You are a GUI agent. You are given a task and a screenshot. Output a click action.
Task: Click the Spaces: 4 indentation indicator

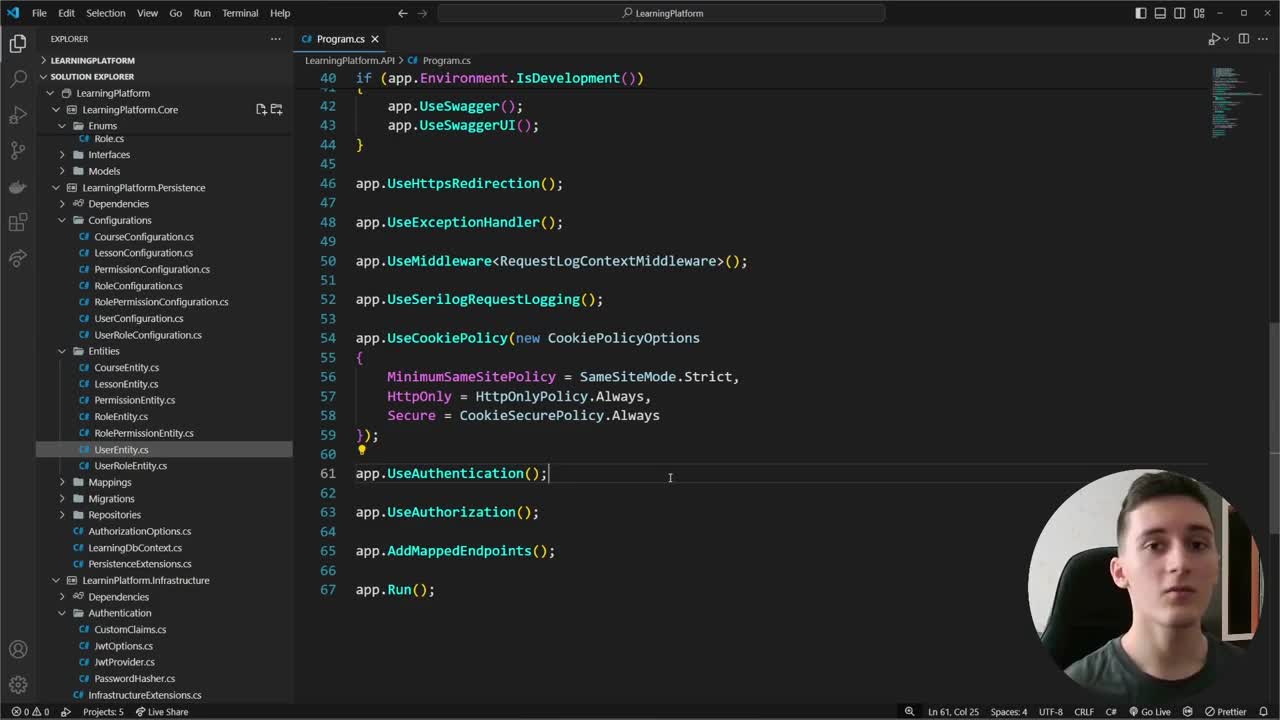pyautogui.click(x=1008, y=712)
